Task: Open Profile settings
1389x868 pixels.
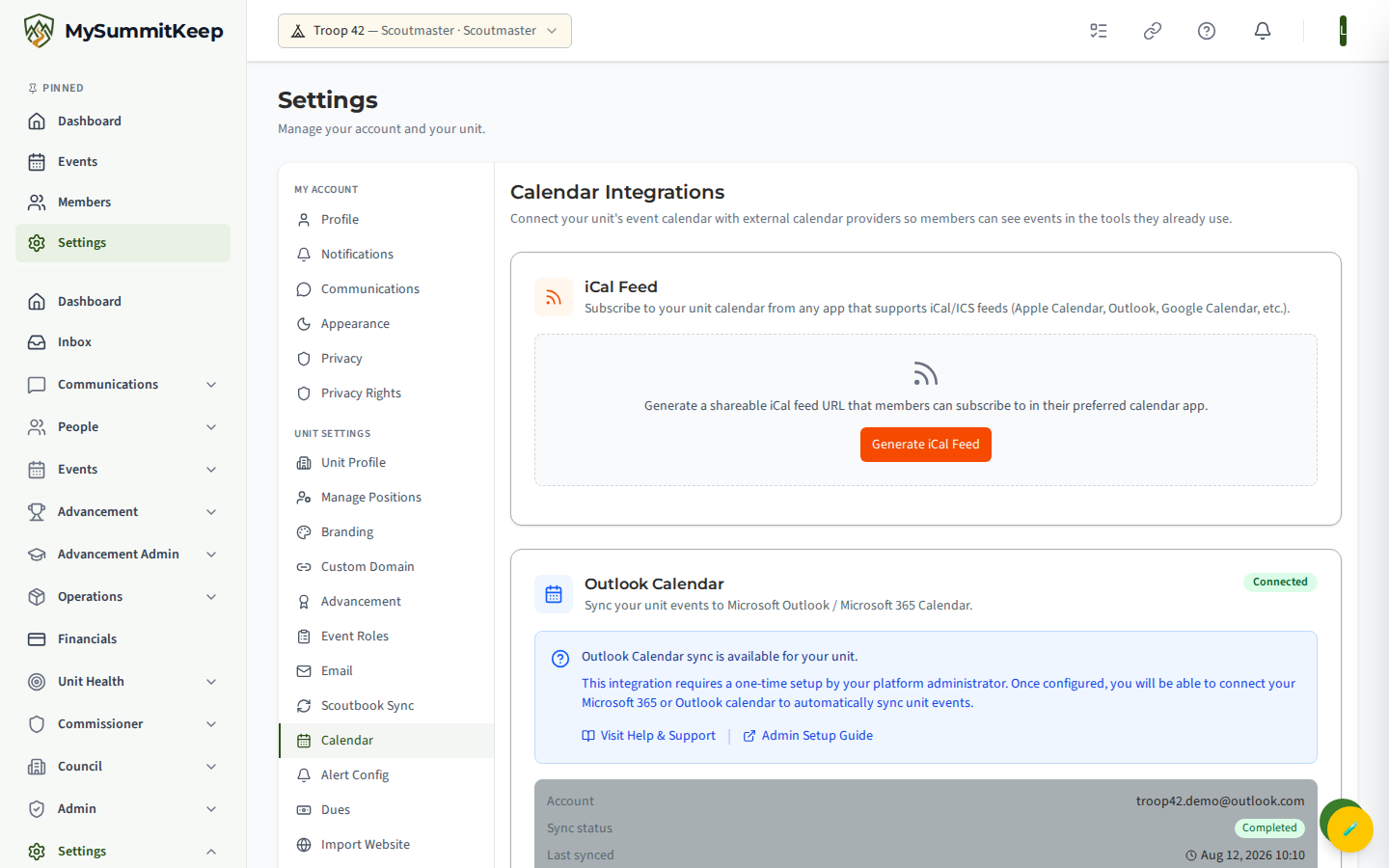Action: tap(386, 220)
